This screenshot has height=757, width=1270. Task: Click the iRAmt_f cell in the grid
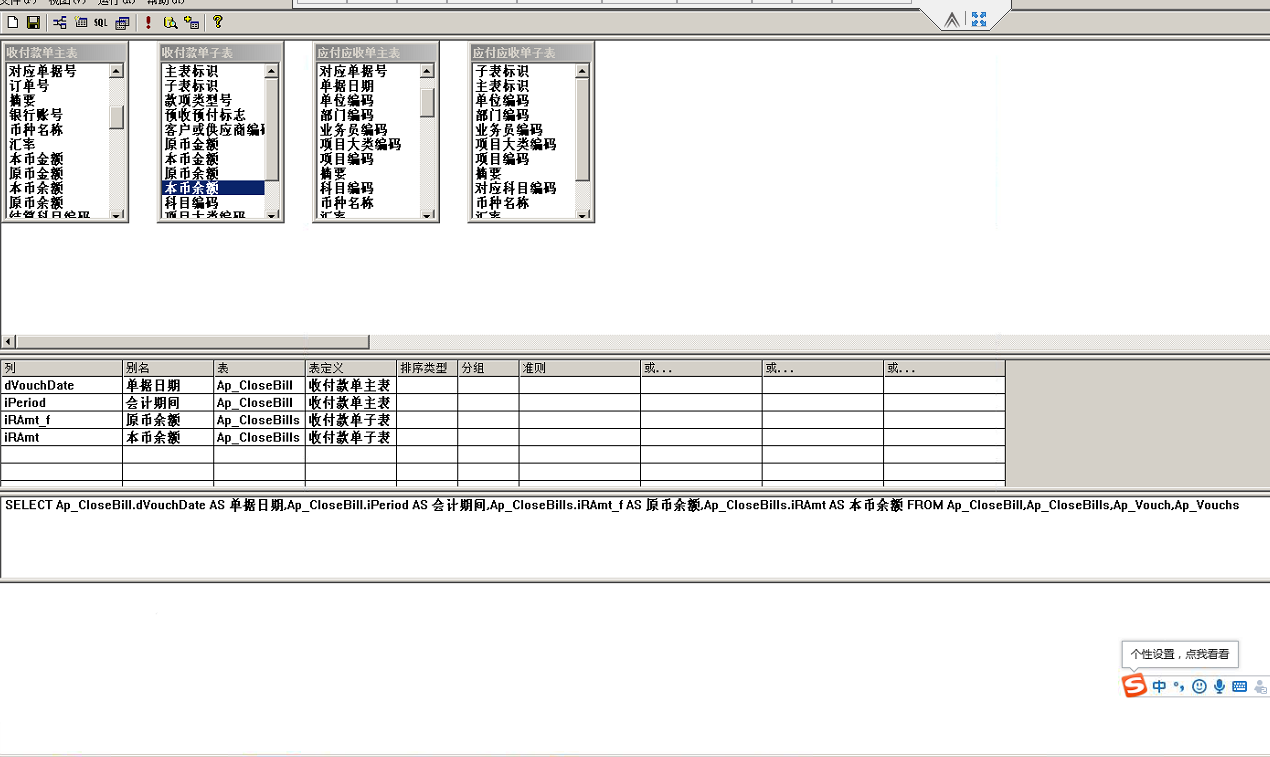61,420
